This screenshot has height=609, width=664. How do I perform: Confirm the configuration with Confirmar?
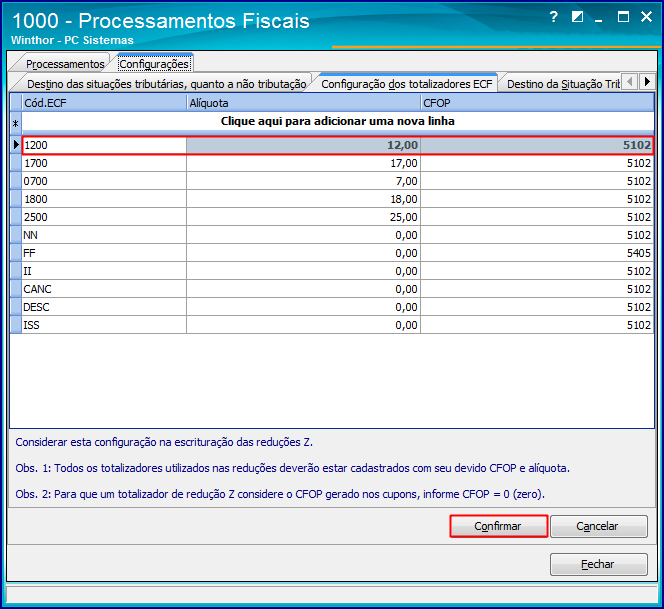coord(498,526)
